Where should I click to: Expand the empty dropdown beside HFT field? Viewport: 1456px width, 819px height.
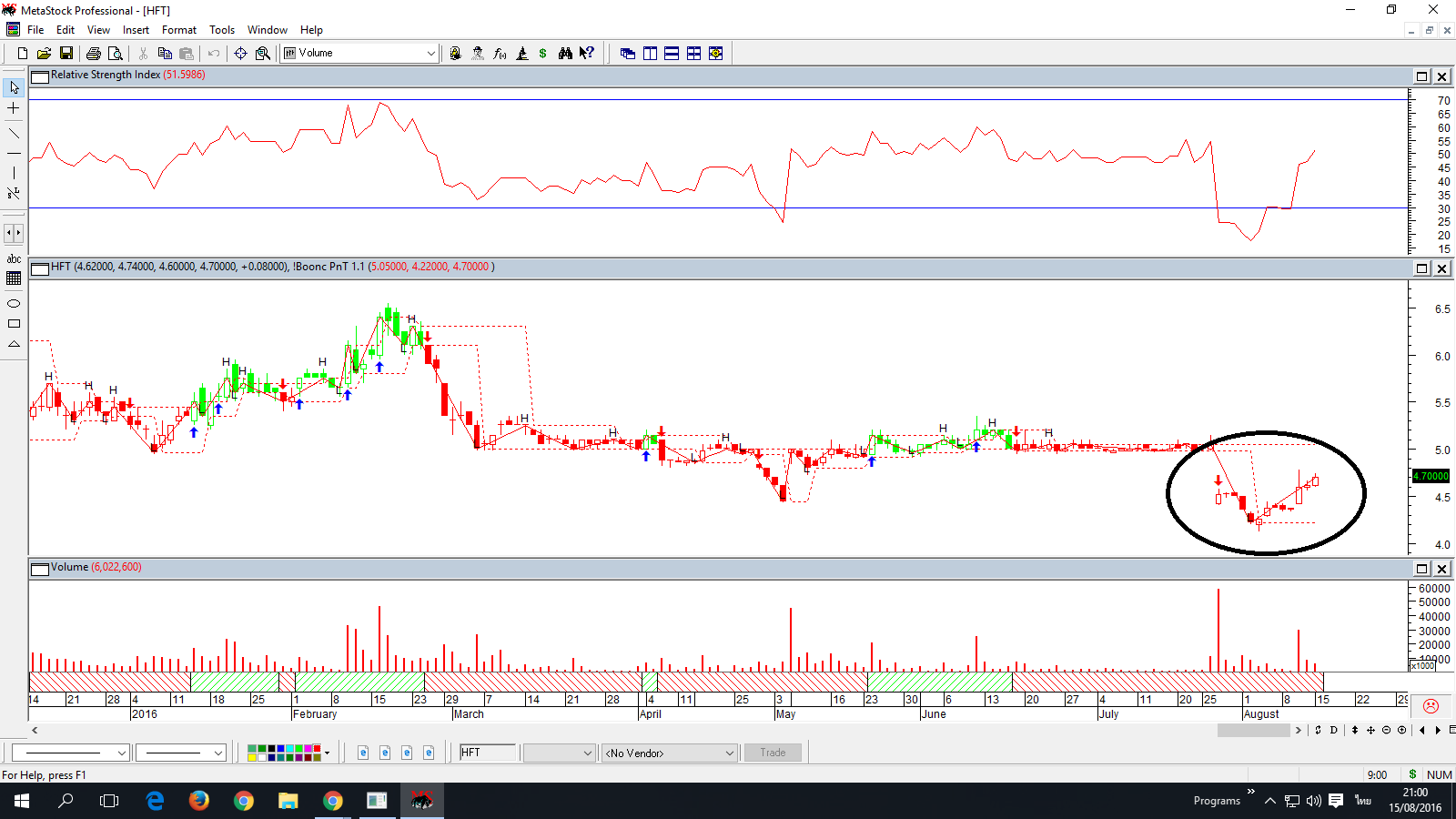click(x=587, y=753)
